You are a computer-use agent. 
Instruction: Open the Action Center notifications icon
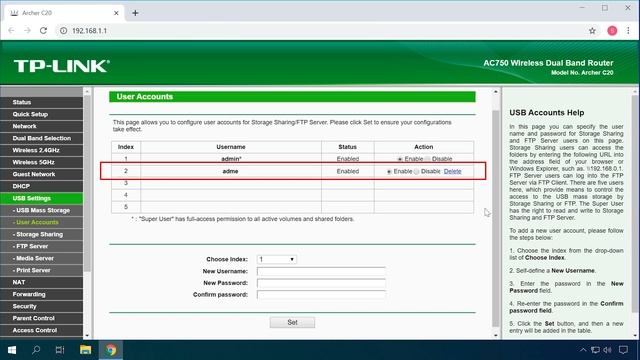623,350
